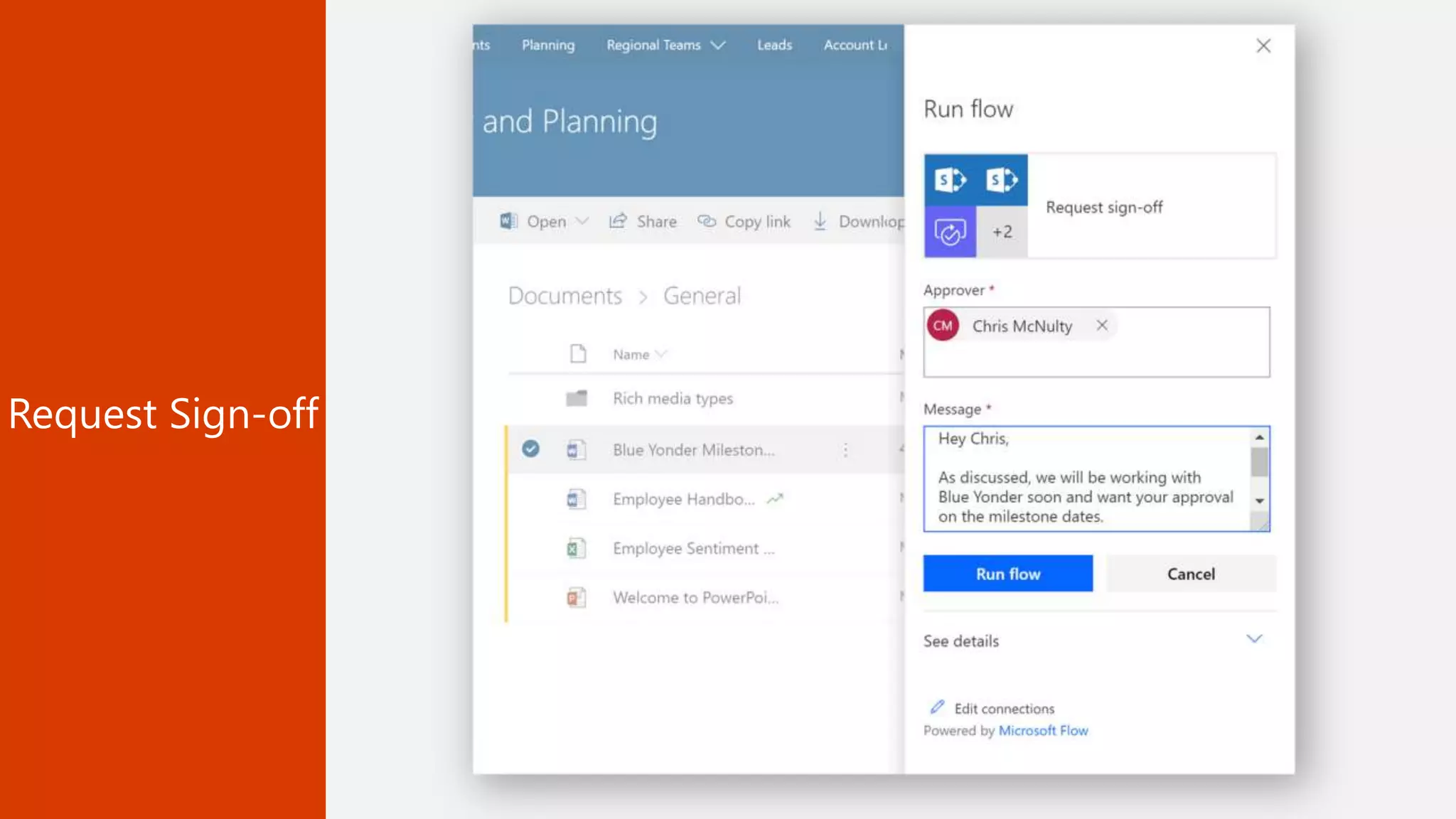Viewport: 1456px width, 819px height.
Task: Deselect the Blue Yonder Milestone checkmark
Action: point(530,449)
